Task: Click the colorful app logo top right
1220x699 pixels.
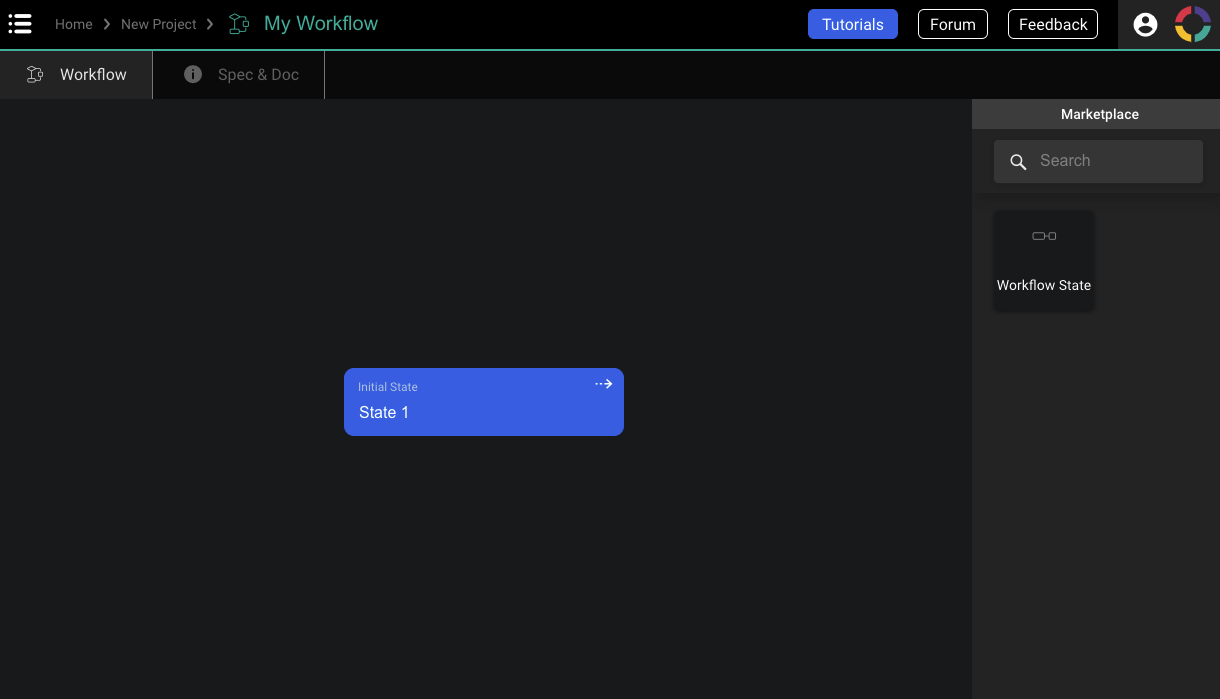Action: (x=1192, y=23)
